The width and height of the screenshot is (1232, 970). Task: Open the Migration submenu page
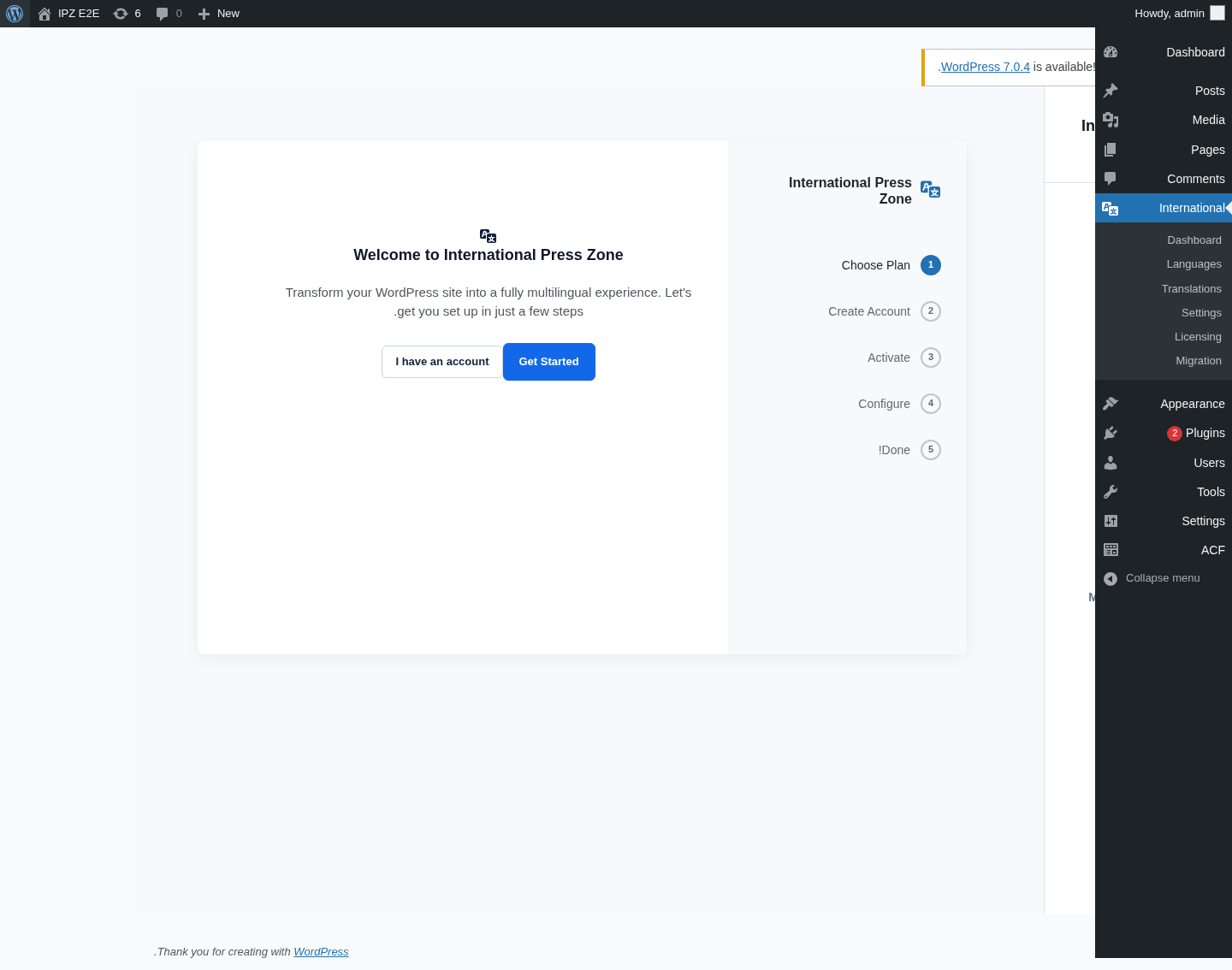pos(1199,361)
